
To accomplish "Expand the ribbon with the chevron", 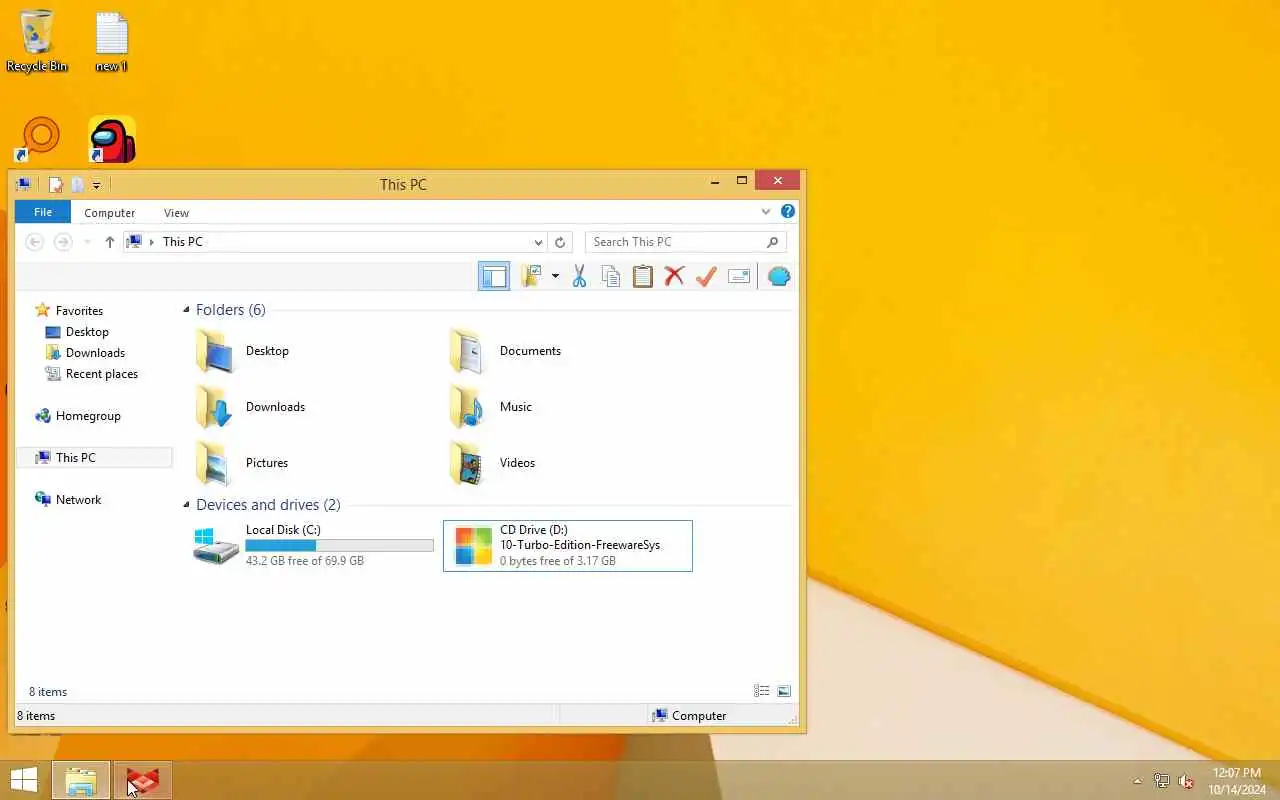I will tap(766, 212).
